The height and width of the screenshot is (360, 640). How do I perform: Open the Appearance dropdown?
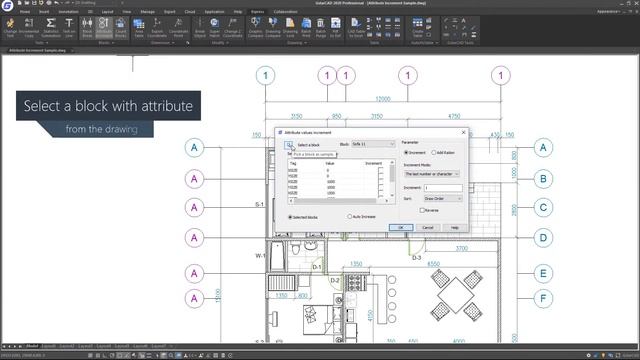pyautogui.click(x=609, y=12)
